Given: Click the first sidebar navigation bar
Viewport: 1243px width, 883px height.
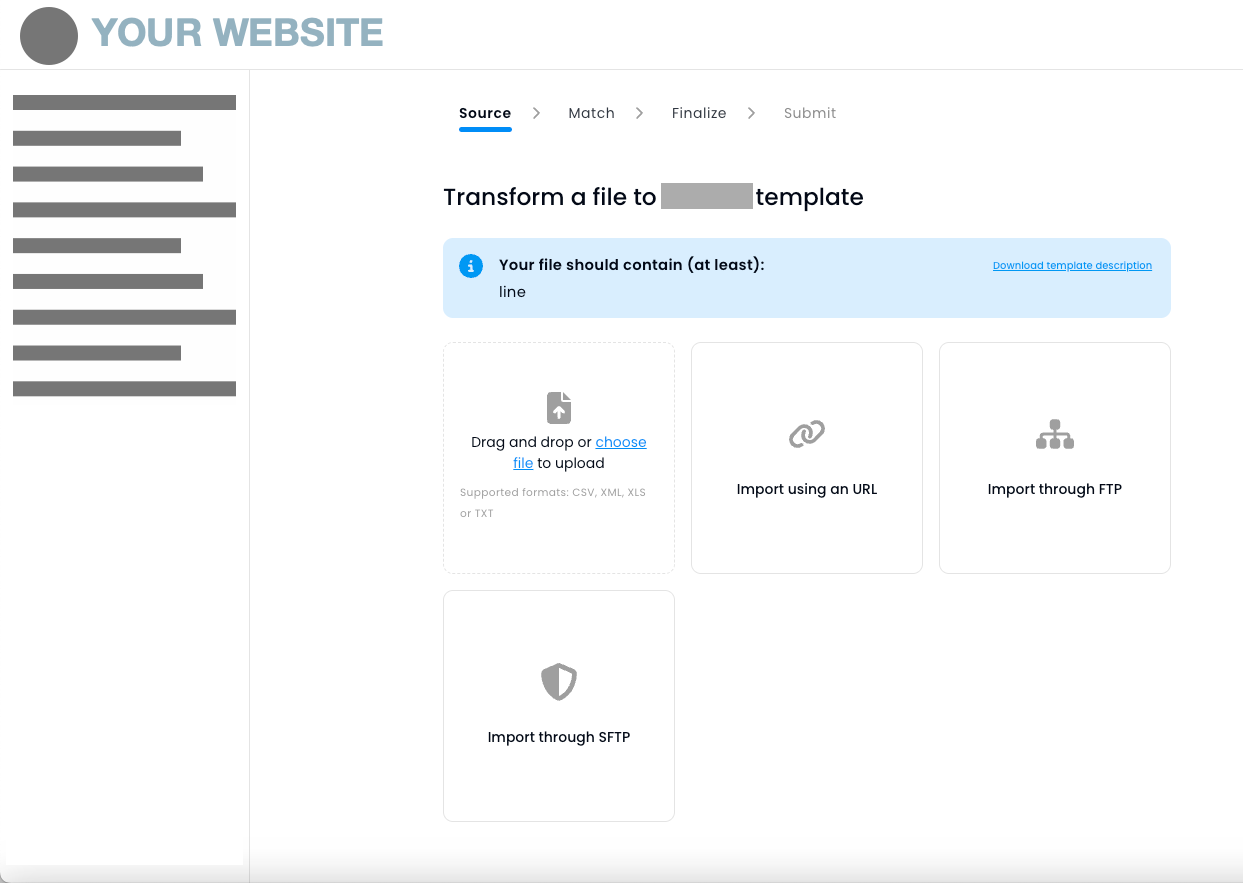Looking at the screenshot, I should pos(124,101).
